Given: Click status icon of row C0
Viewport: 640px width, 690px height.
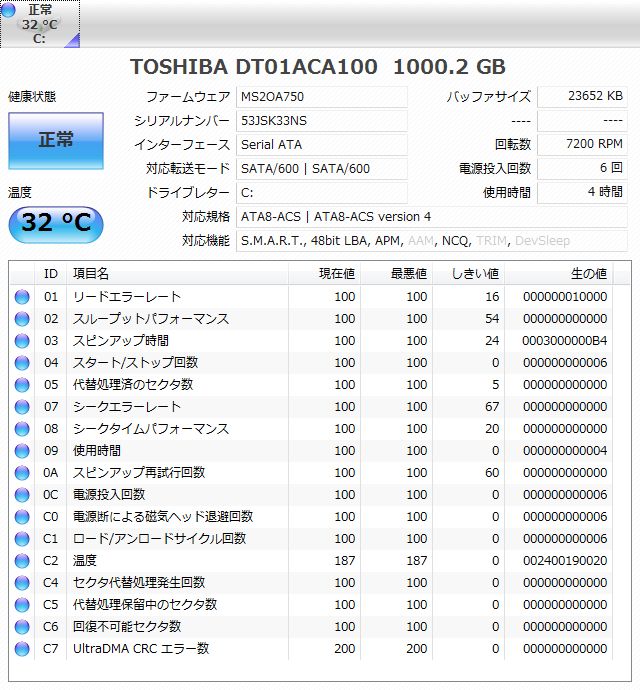Looking at the screenshot, I should [x=22, y=517].
